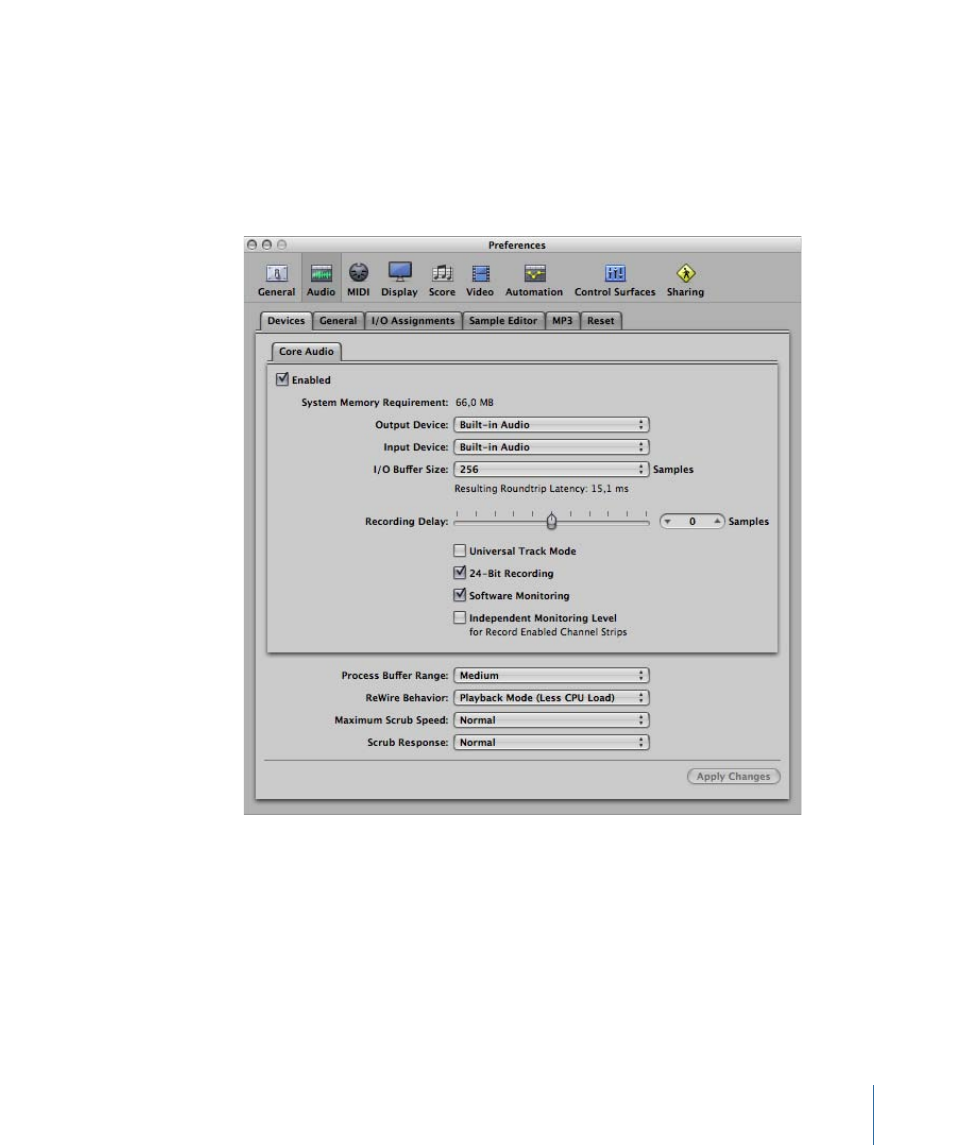The width and height of the screenshot is (954, 1145).
Task: Click the Recording Delay slider handle
Action: pos(552,521)
